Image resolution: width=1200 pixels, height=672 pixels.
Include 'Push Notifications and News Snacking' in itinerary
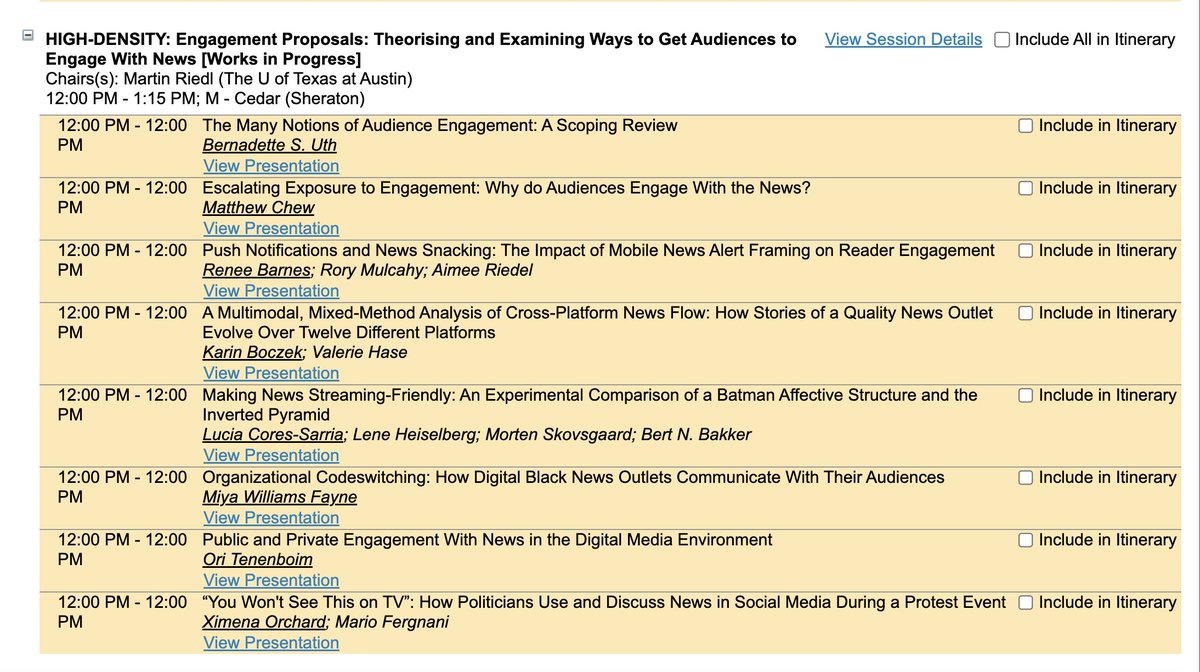coord(1026,251)
